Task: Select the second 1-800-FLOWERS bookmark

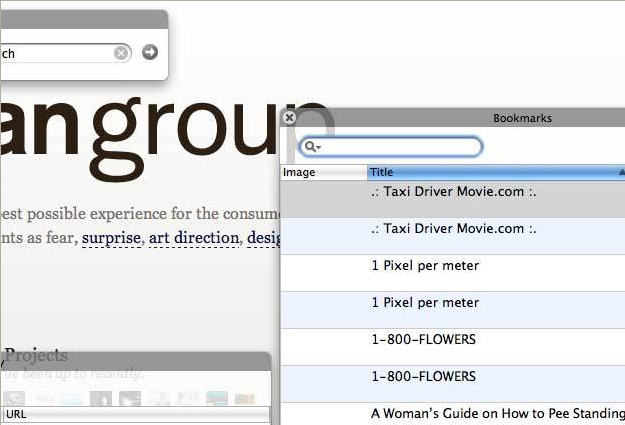Action: 453,384
